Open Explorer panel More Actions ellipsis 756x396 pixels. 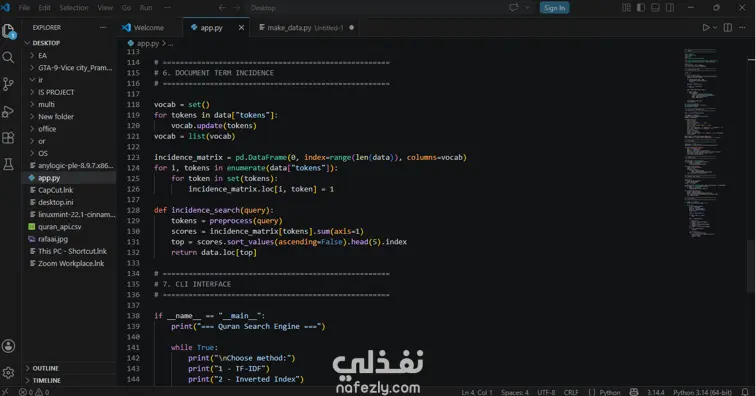[x=103, y=27]
